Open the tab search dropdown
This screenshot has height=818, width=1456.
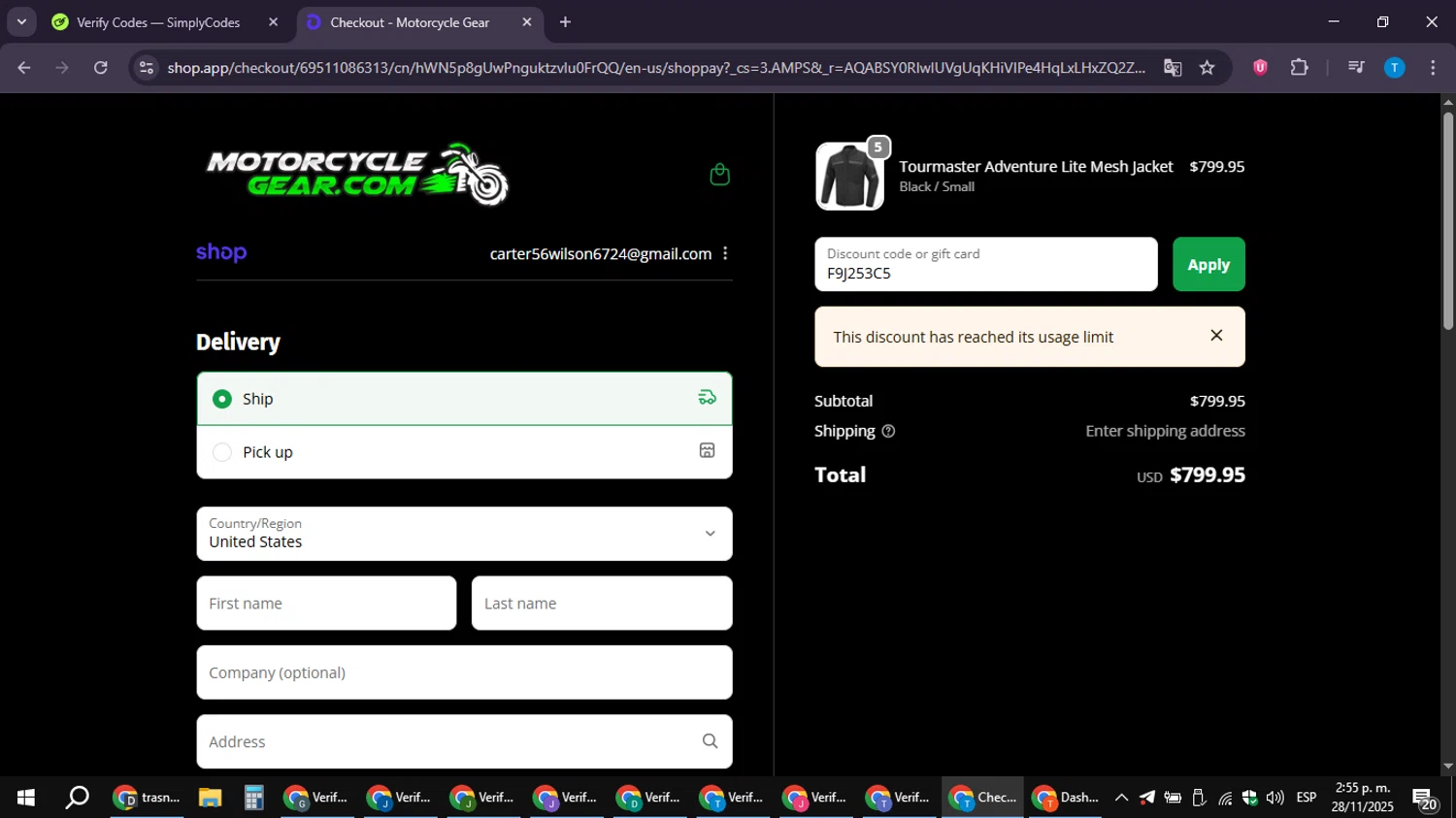pyautogui.click(x=21, y=22)
